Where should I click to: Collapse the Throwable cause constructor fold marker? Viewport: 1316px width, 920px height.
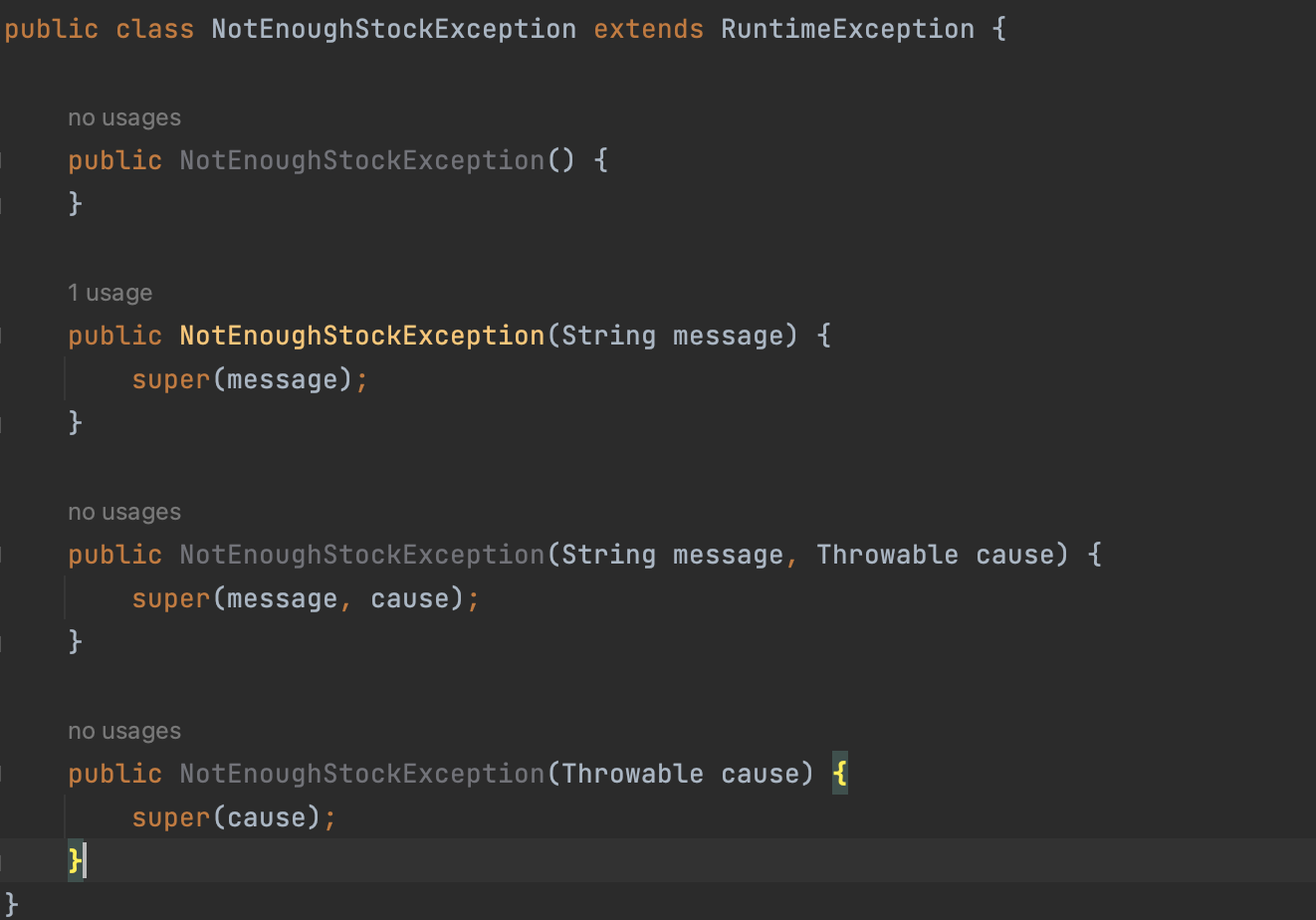coord(3,774)
